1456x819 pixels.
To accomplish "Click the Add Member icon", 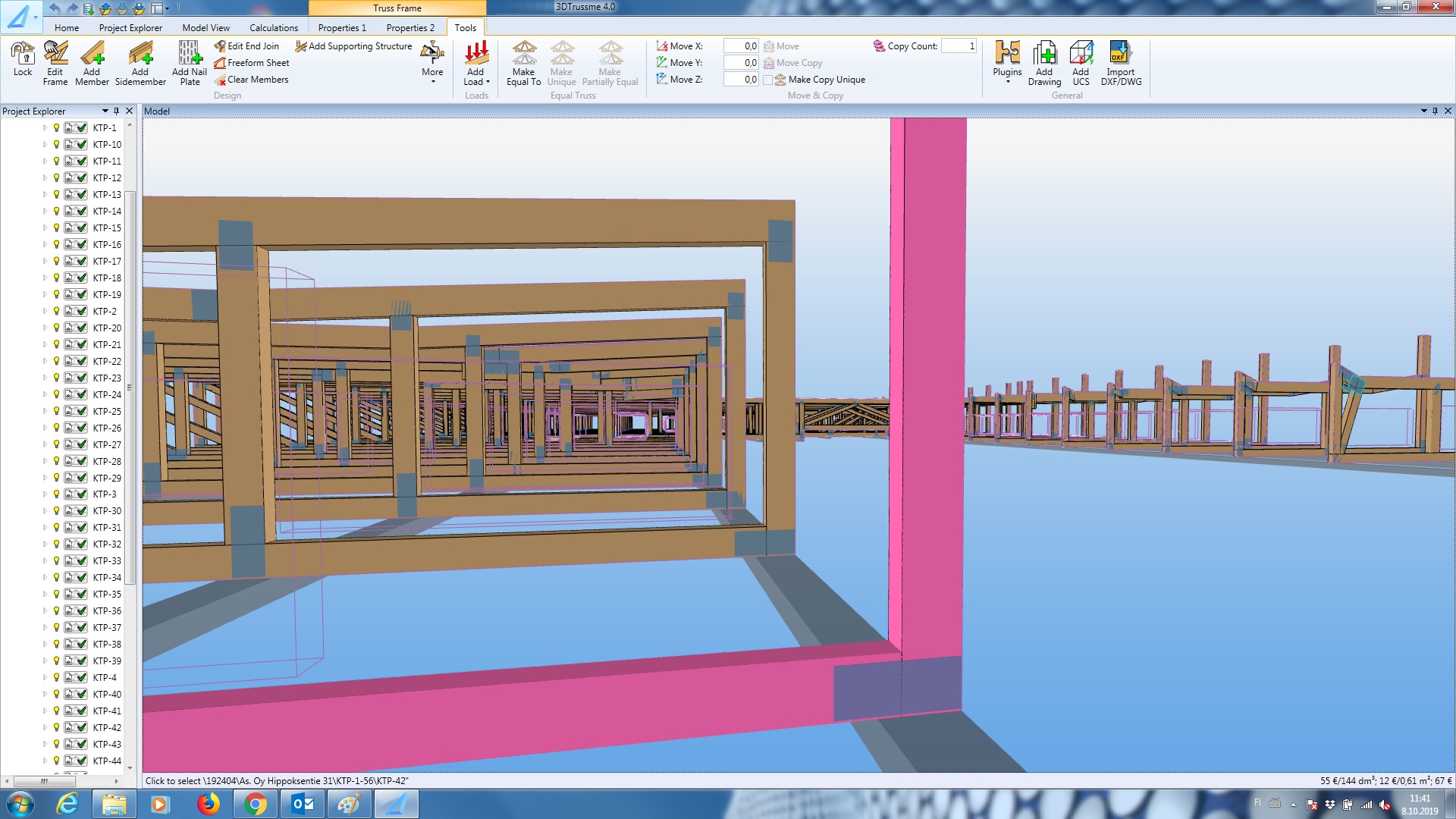I will point(92,53).
